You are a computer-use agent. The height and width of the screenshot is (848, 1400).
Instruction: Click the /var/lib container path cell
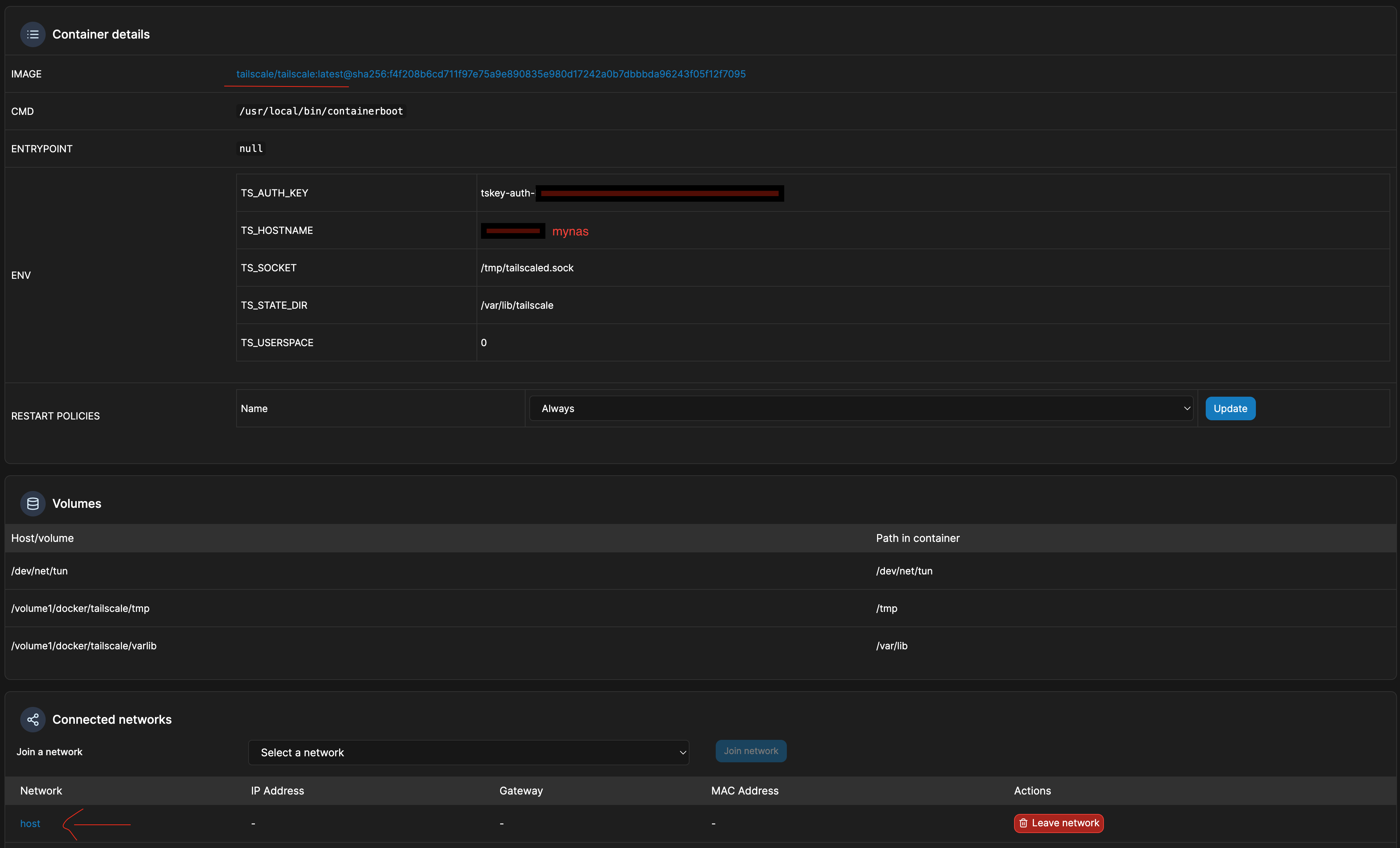click(892, 646)
